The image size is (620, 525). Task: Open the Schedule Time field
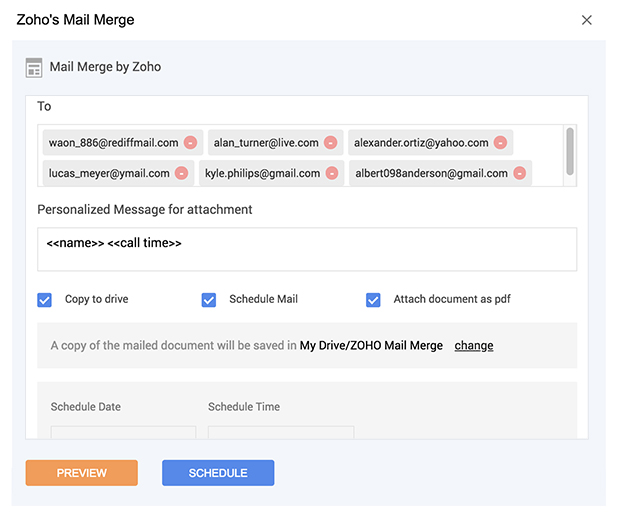click(x=281, y=432)
